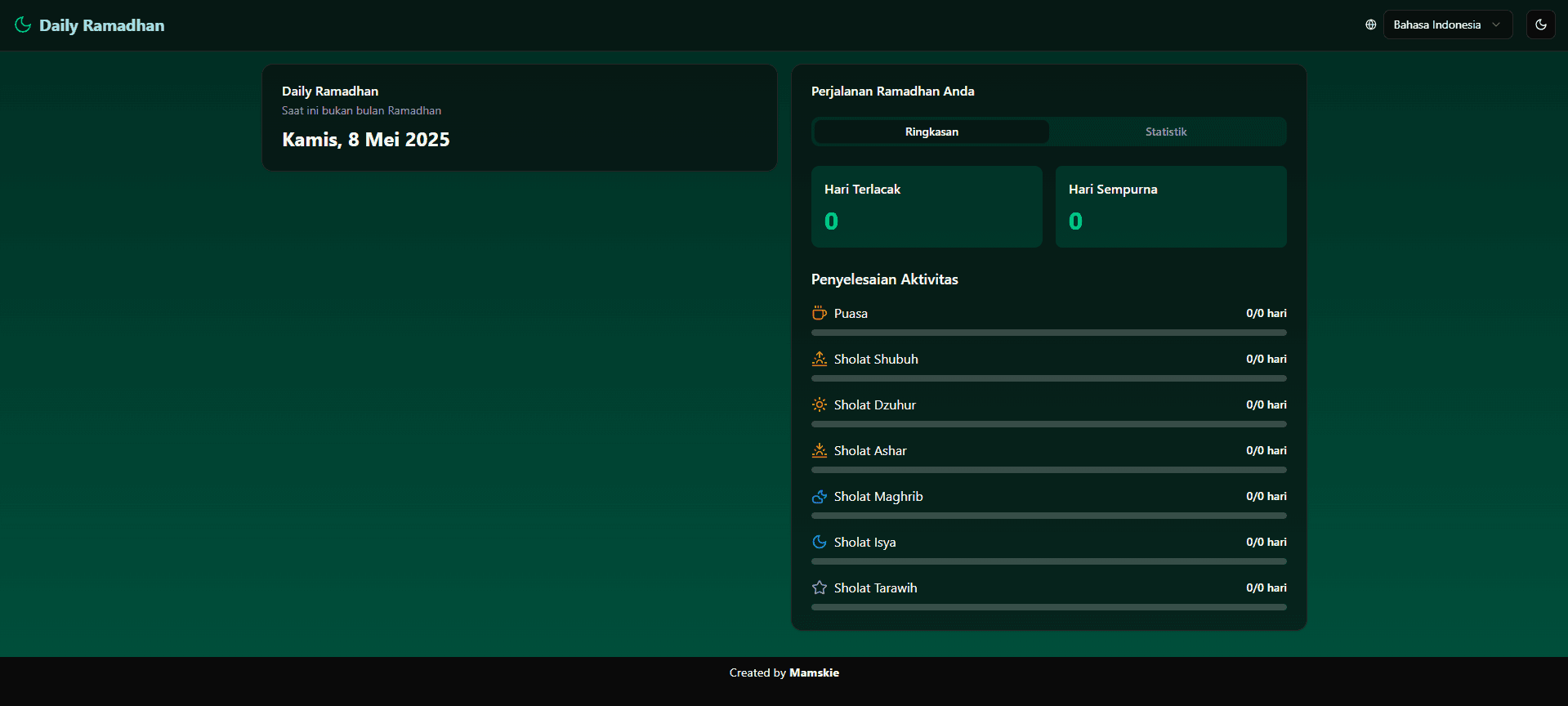This screenshot has height=706, width=1568.
Task: Select the Ringkasan tab
Action: (x=931, y=132)
